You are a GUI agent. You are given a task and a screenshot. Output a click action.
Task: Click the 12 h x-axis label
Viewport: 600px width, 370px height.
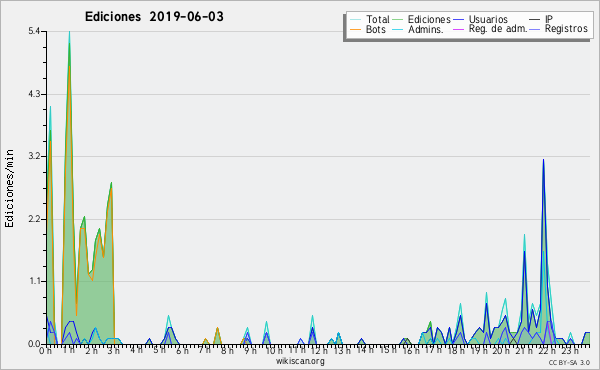pyautogui.click(x=319, y=350)
